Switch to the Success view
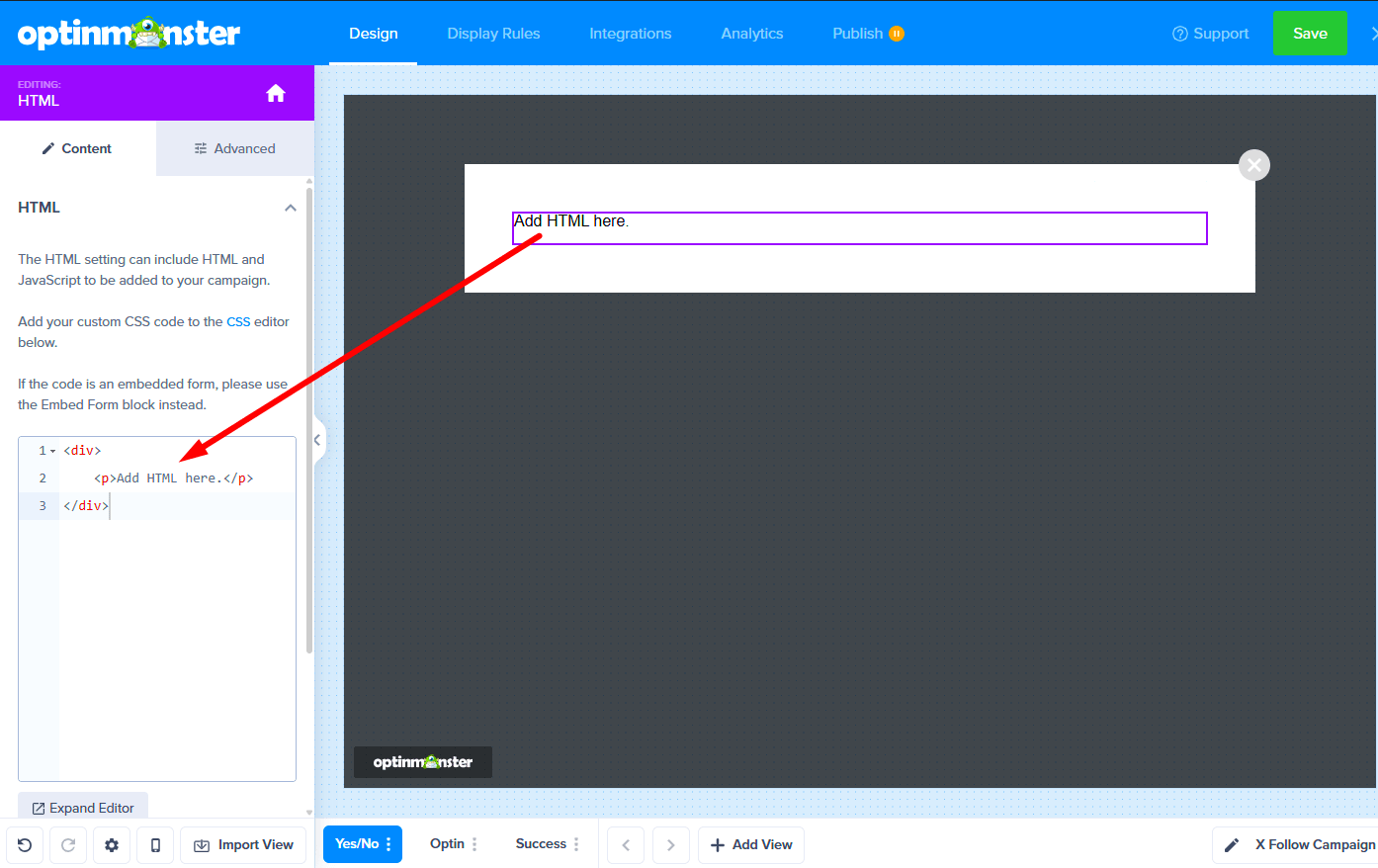This screenshot has width=1378, height=868. click(541, 844)
